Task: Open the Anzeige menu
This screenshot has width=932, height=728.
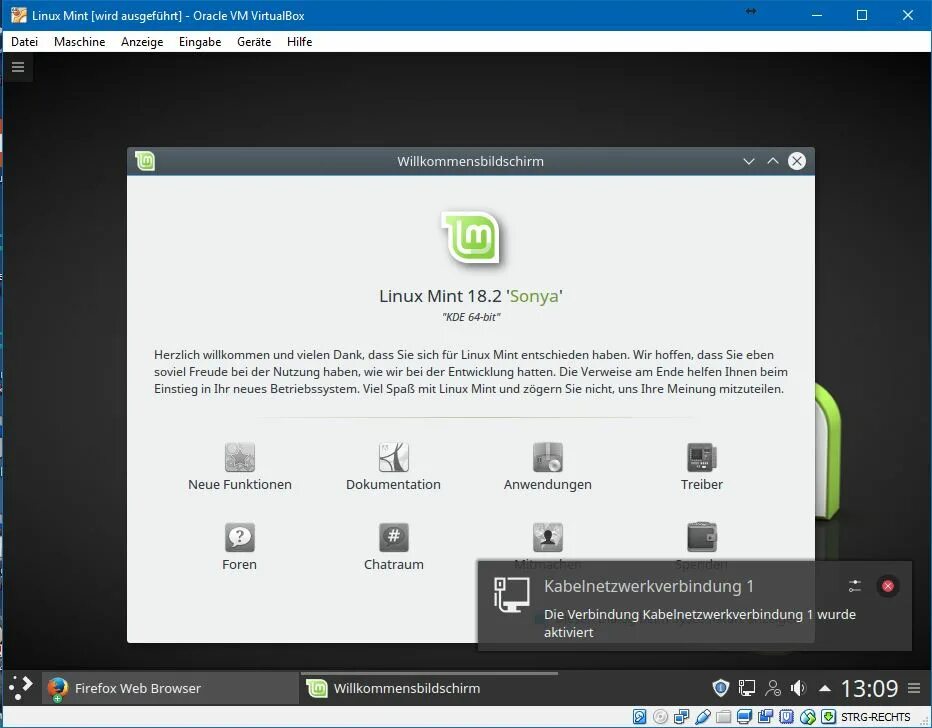Action: coord(142,42)
